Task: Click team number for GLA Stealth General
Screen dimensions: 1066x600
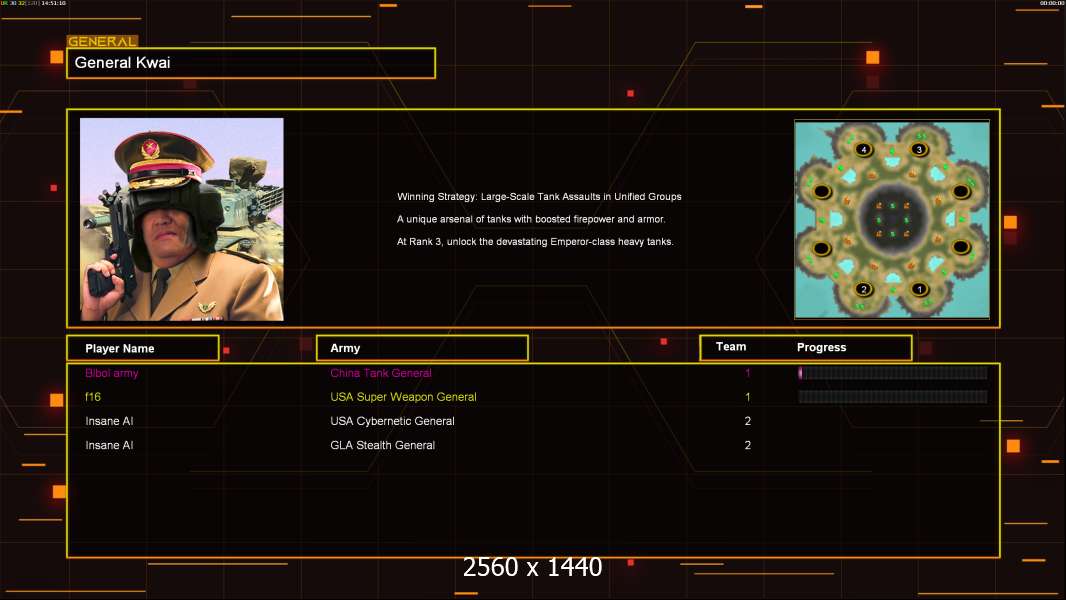Action: (748, 445)
